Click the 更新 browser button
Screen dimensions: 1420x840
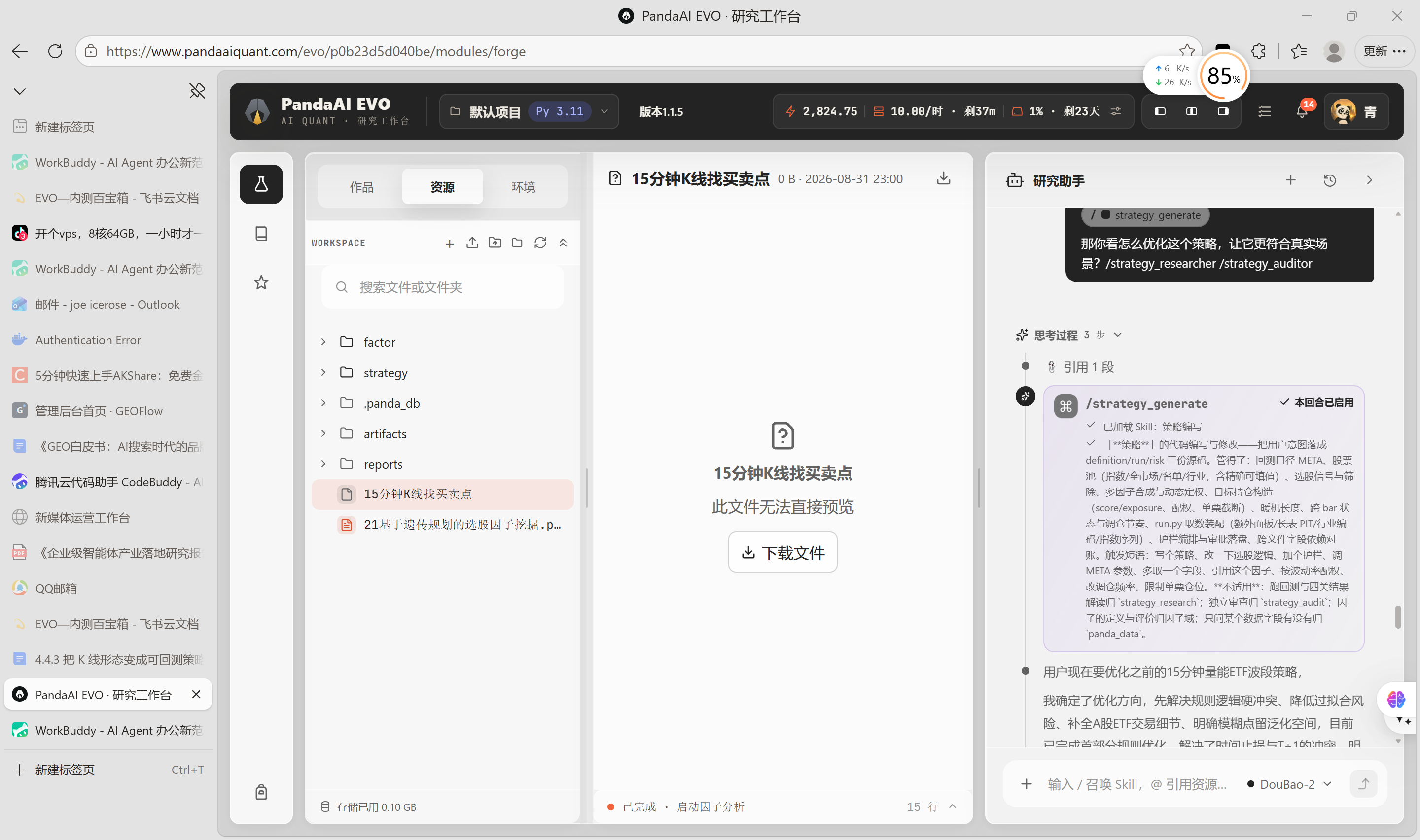click(x=1384, y=51)
